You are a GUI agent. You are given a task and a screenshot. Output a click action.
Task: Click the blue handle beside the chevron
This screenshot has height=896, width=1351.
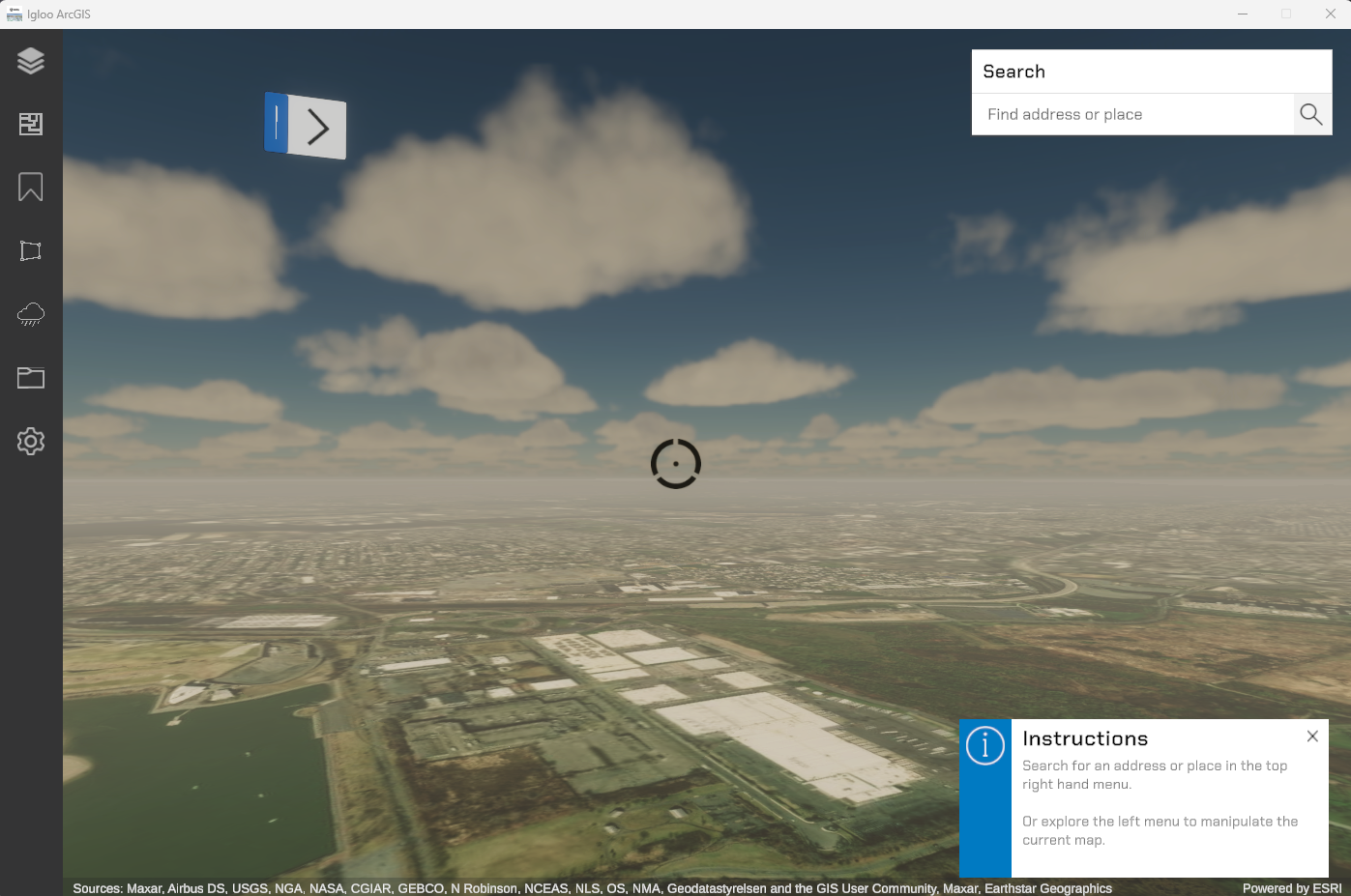276,123
